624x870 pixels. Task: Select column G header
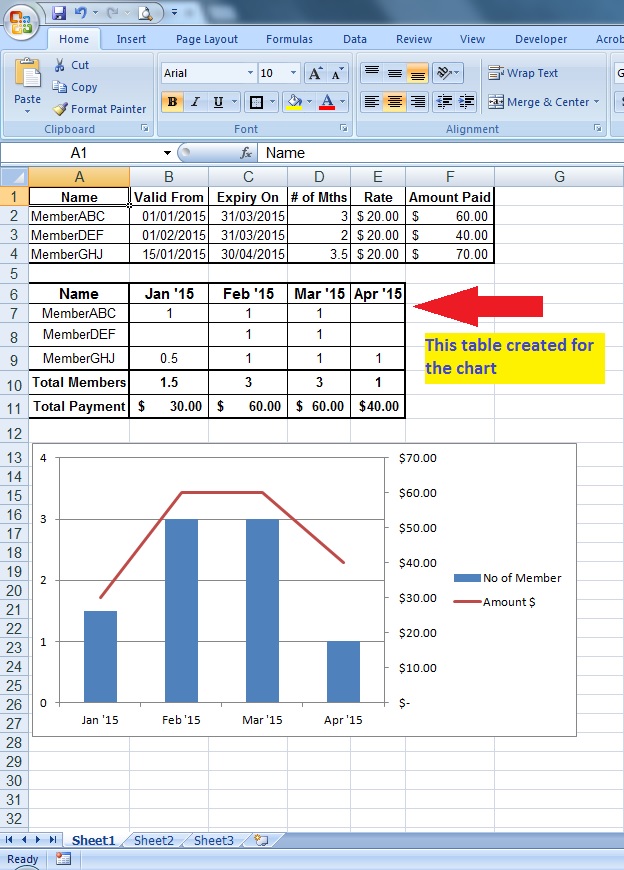point(559,177)
